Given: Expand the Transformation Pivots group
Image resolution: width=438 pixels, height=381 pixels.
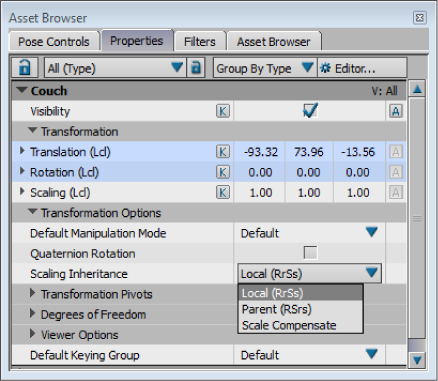Looking at the screenshot, I should point(32,293).
